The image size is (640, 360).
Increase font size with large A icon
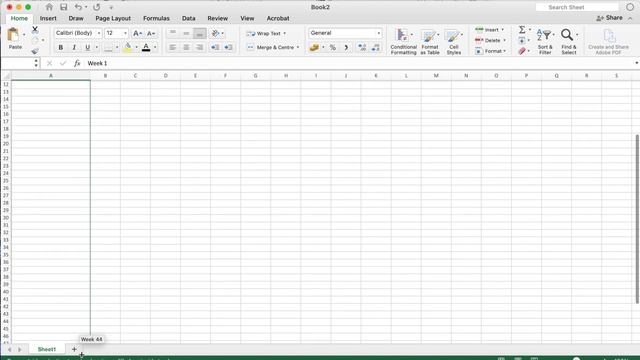pyautogui.click(x=138, y=33)
